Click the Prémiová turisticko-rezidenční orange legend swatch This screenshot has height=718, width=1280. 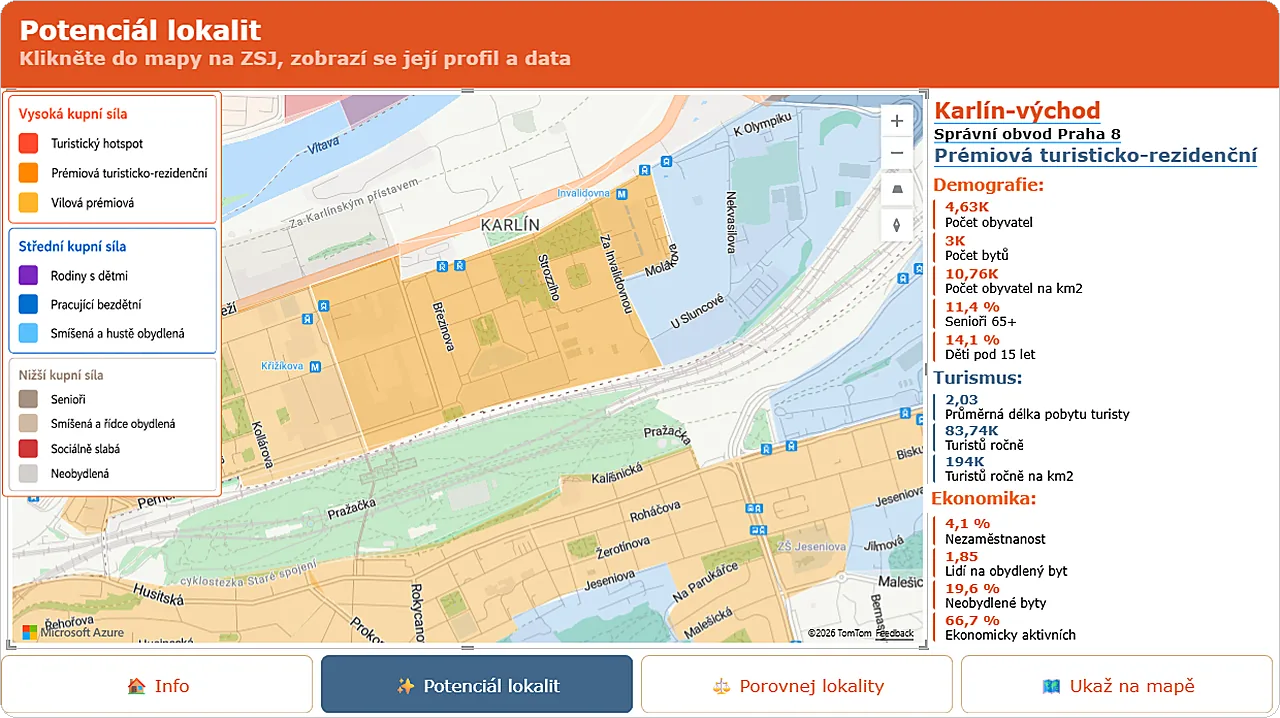click(28, 173)
